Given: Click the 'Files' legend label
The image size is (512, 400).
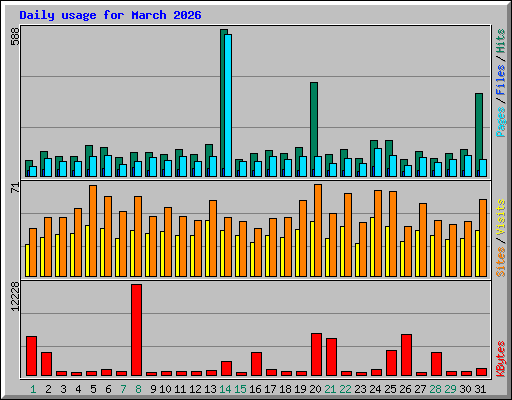Looking at the screenshot, I should click(x=500, y=80).
